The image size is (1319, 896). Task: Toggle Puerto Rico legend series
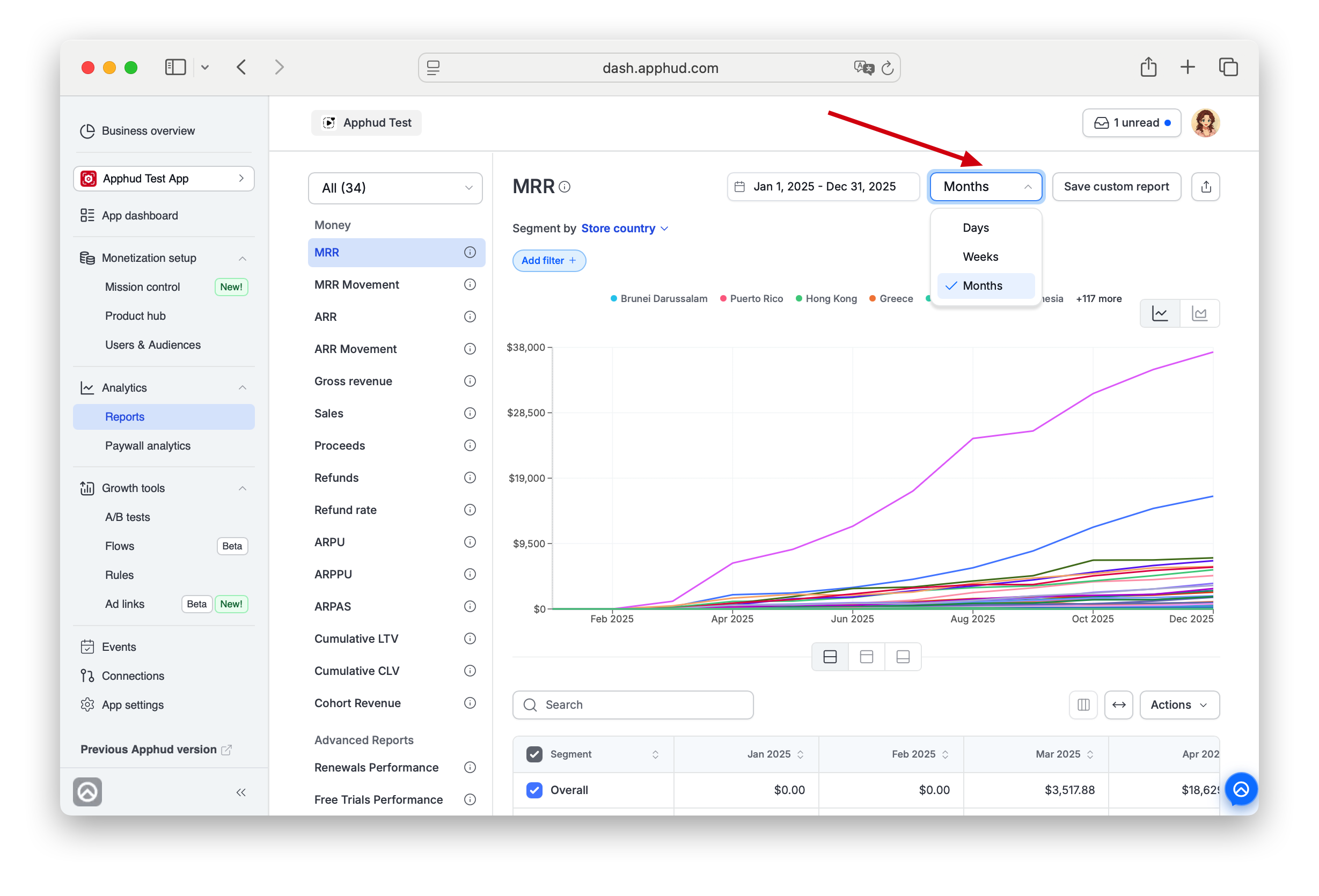751,299
